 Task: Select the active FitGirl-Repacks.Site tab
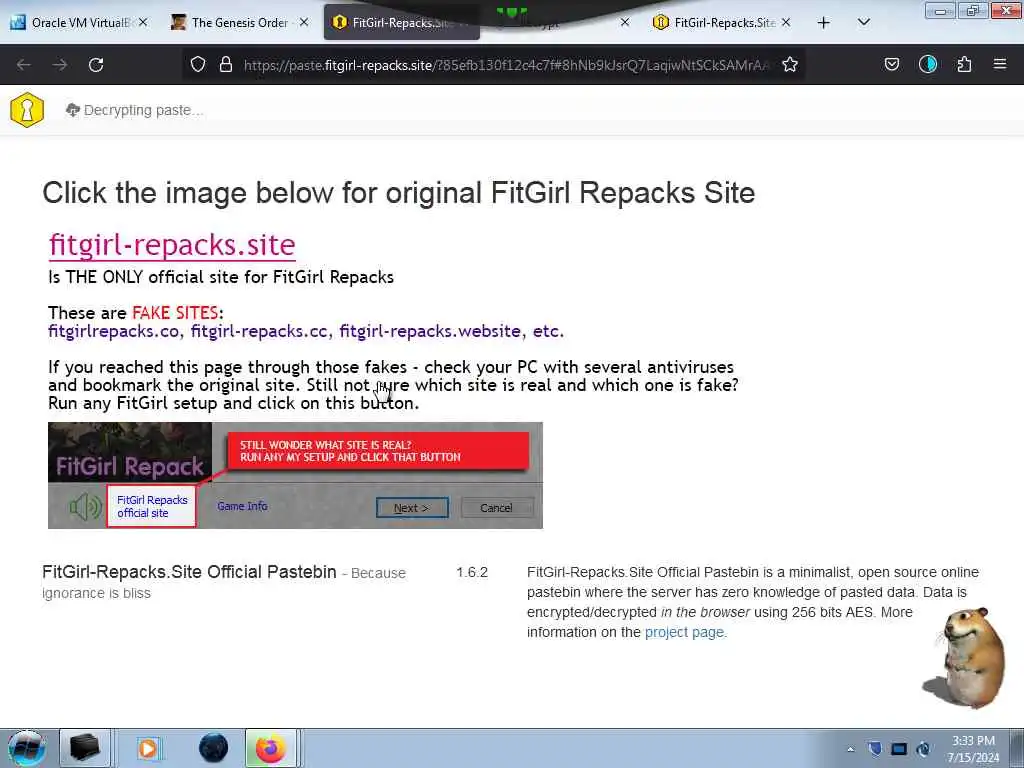point(402,22)
